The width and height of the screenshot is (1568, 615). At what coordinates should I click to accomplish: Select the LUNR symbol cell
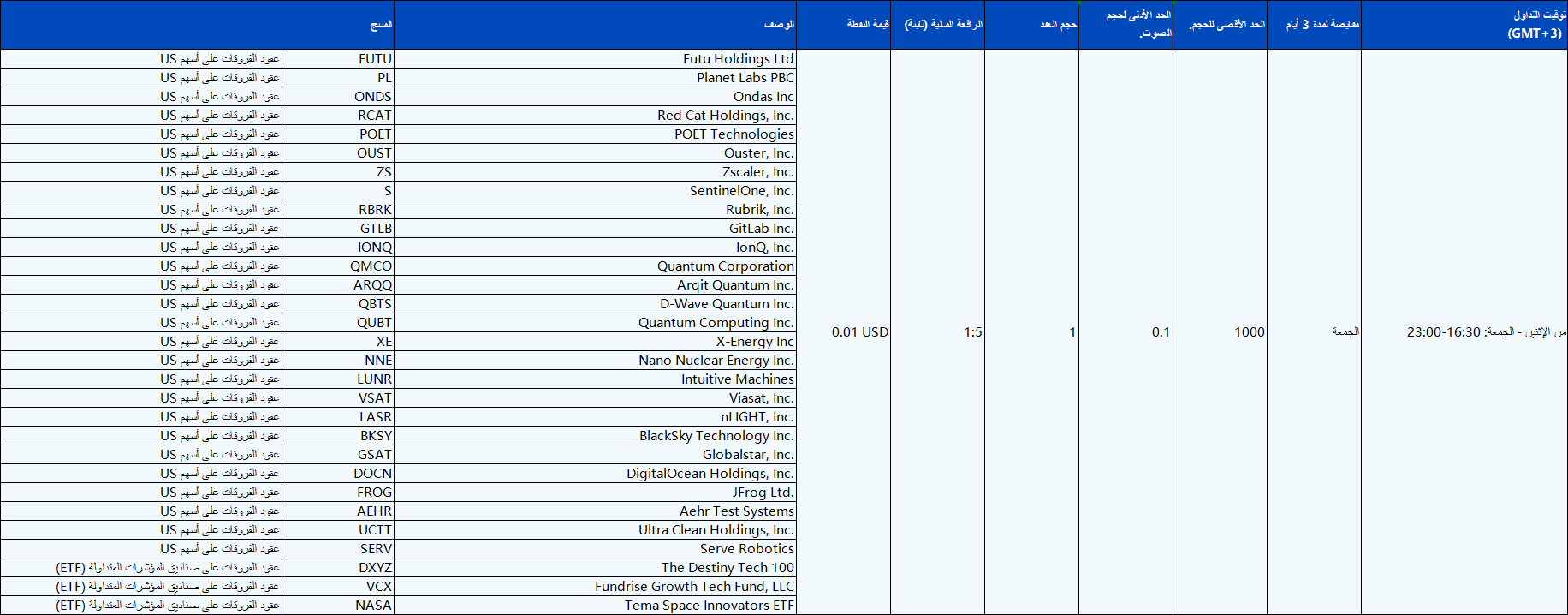point(338,379)
